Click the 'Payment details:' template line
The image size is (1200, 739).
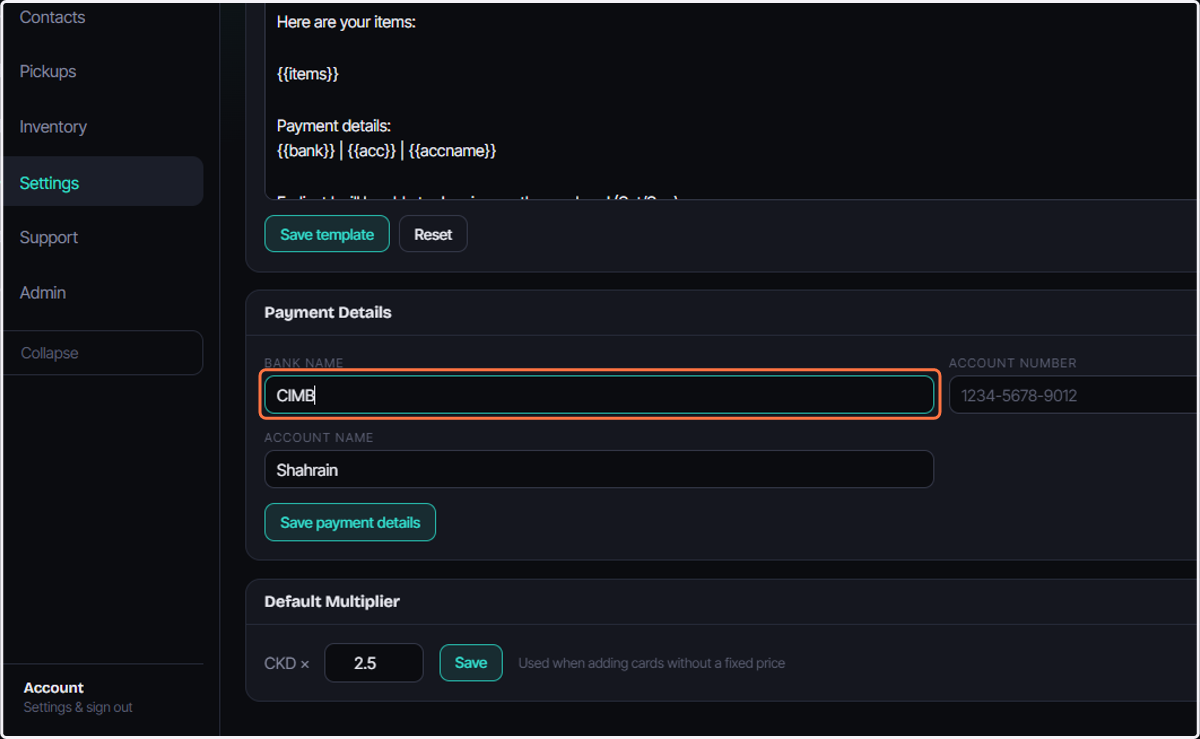point(334,126)
